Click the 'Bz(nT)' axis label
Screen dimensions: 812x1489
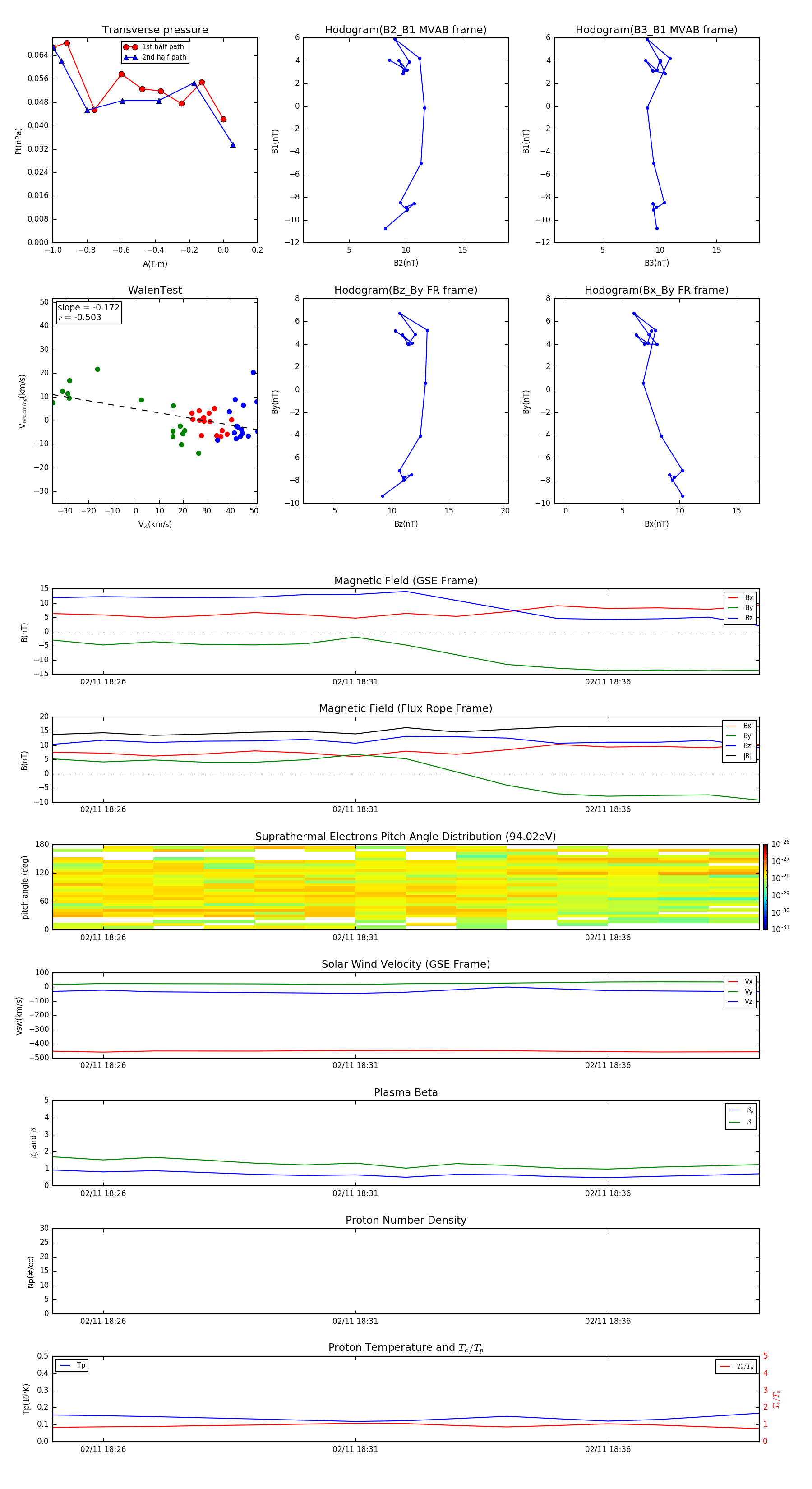click(x=406, y=524)
